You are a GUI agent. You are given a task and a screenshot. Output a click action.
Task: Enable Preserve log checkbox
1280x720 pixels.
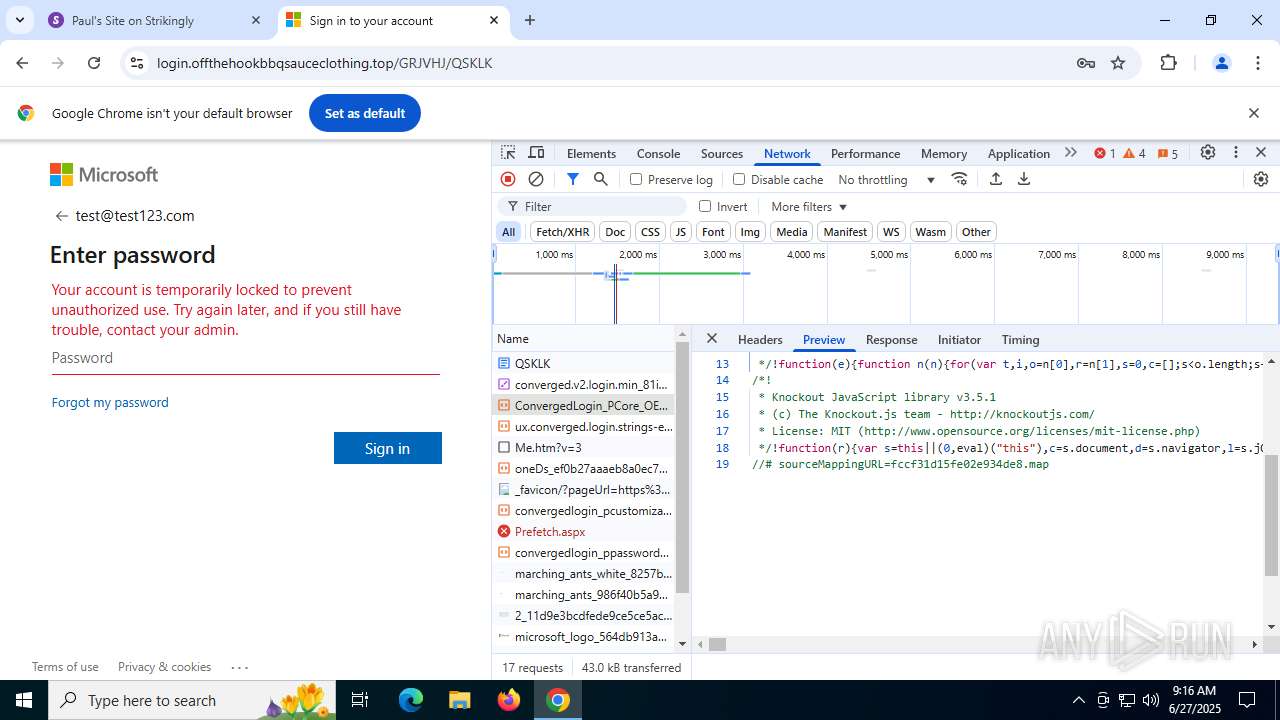point(636,179)
